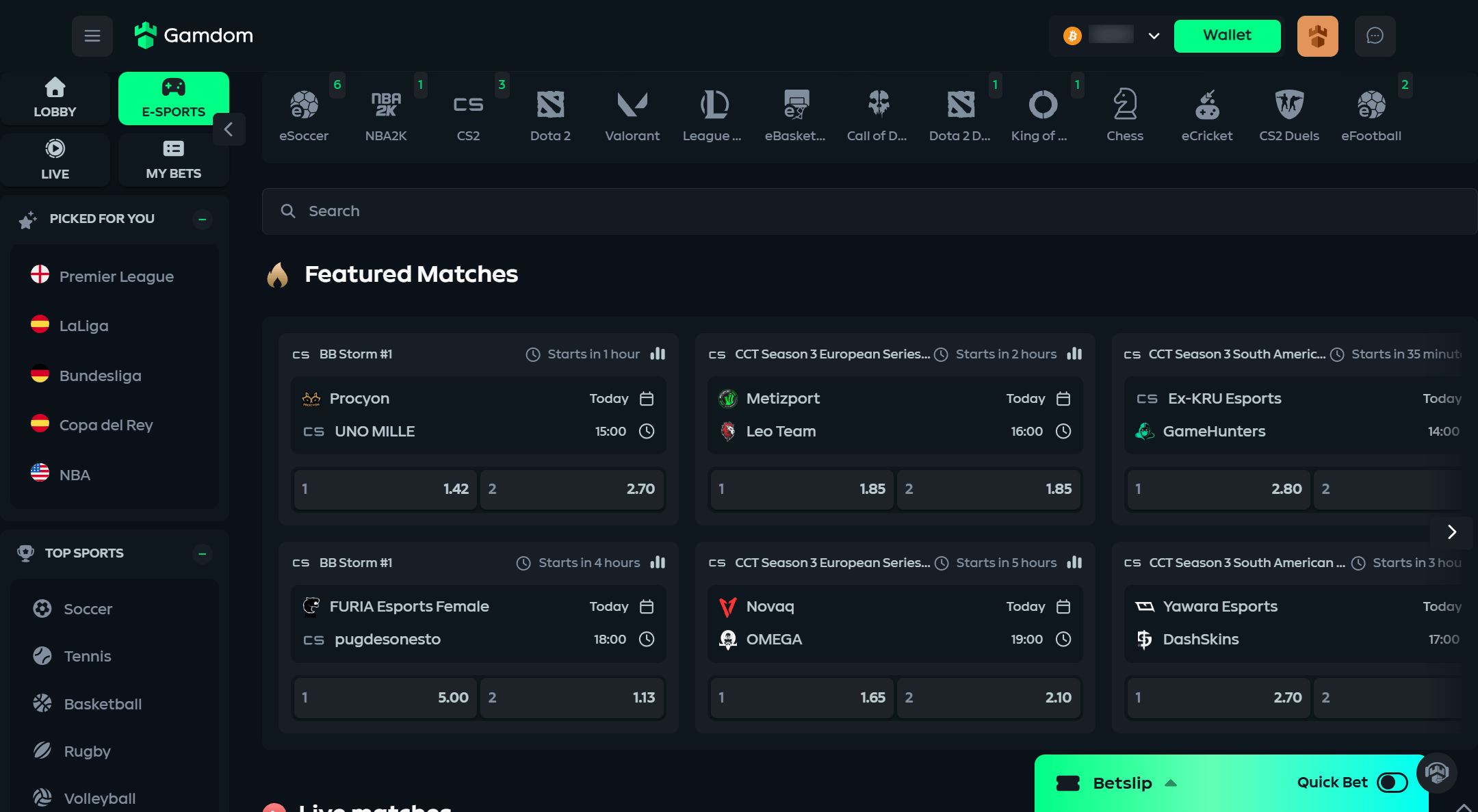Switch to the Lobby tab
1478x812 pixels.
(55, 98)
